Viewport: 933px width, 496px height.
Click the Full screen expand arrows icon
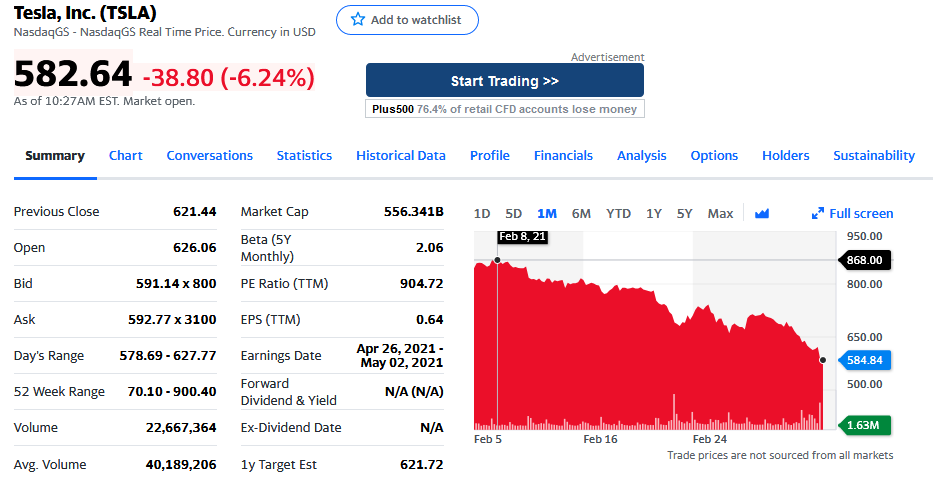818,213
